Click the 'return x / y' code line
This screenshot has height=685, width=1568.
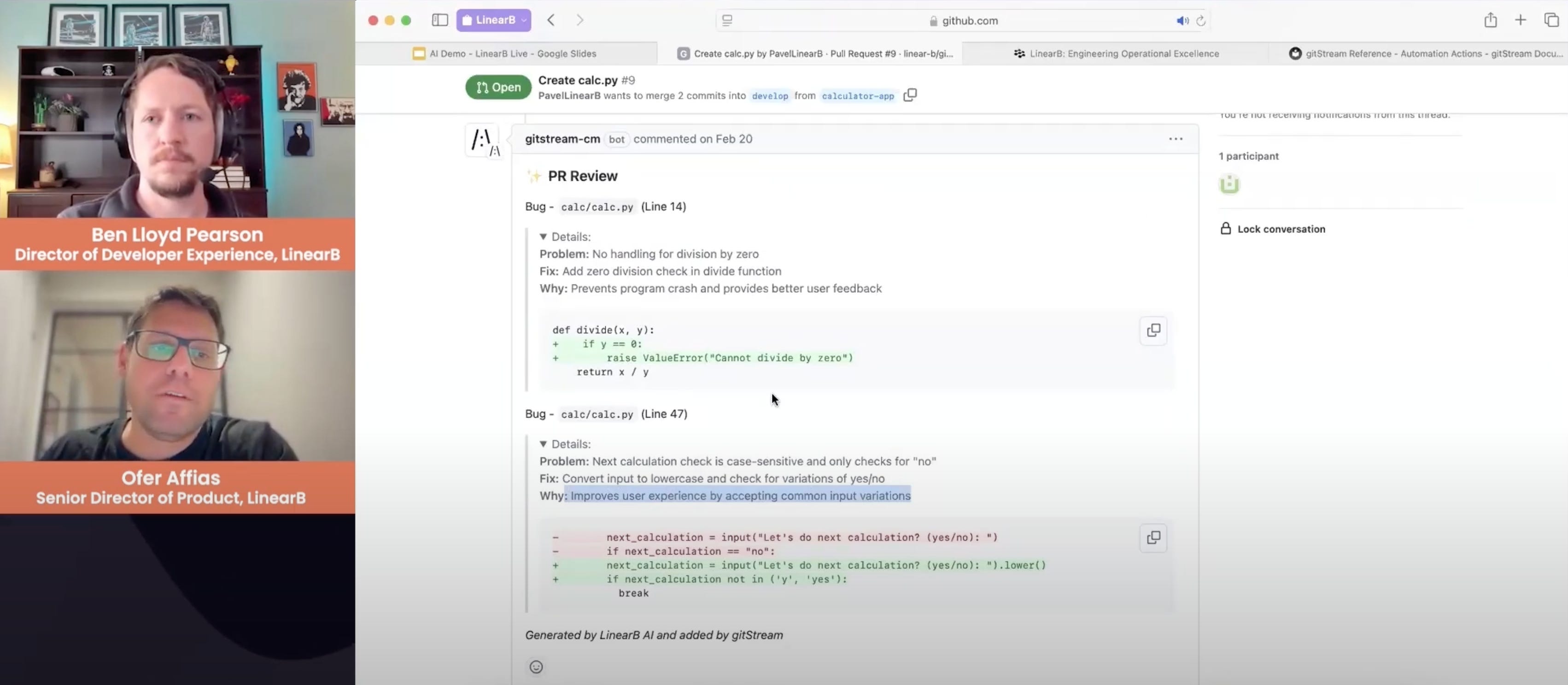pyautogui.click(x=612, y=372)
